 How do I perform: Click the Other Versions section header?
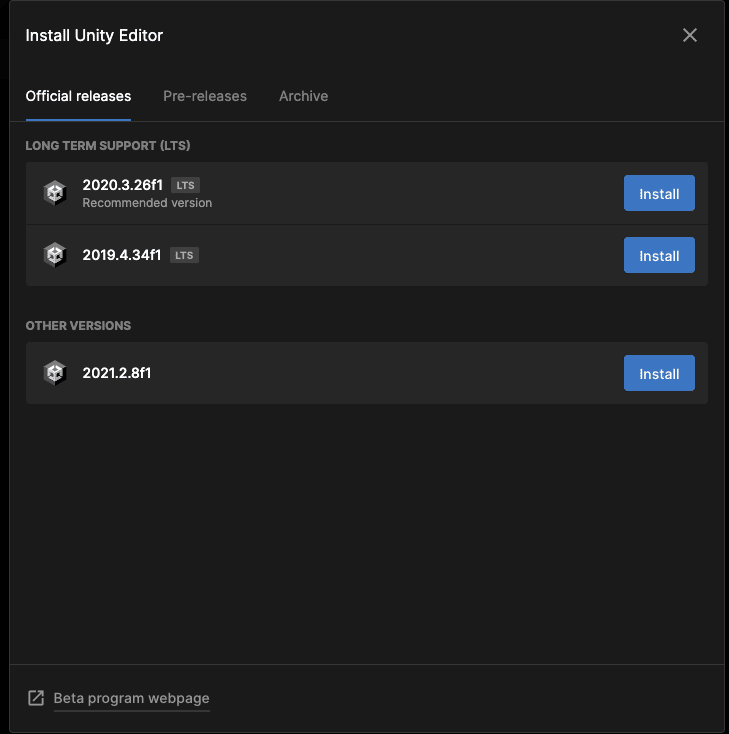[78, 326]
